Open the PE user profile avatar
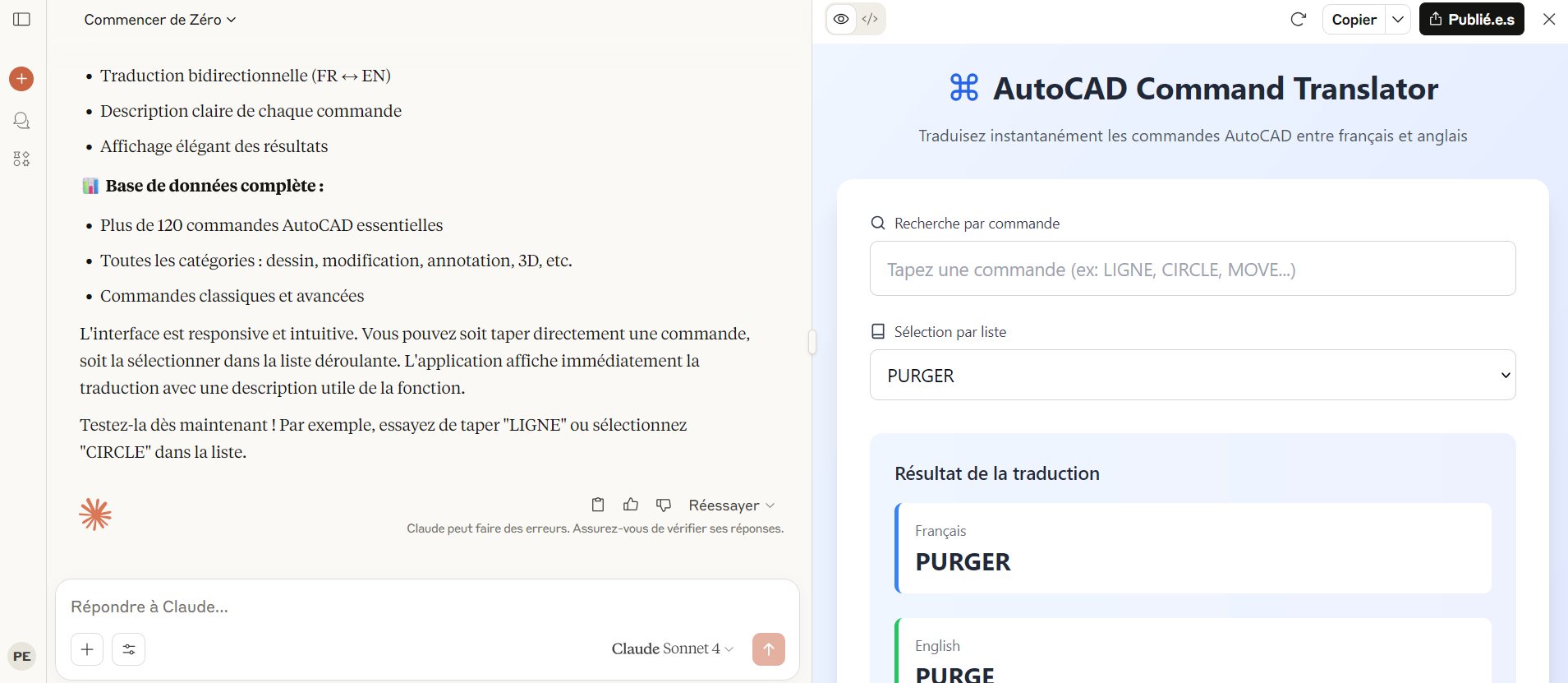This screenshot has width=1568, height=683. click(x=21, y=656)
